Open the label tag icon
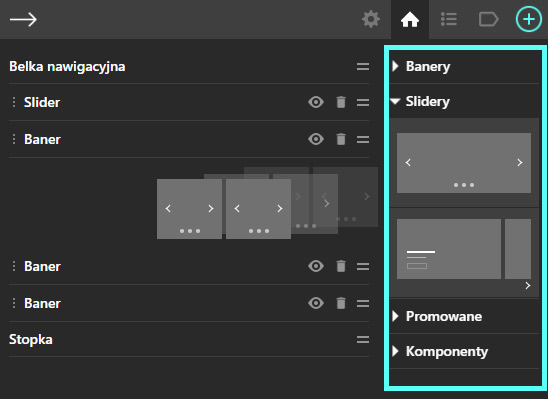Screen dimensions: 548x399 pyautogui.click(x=488, y=19)
